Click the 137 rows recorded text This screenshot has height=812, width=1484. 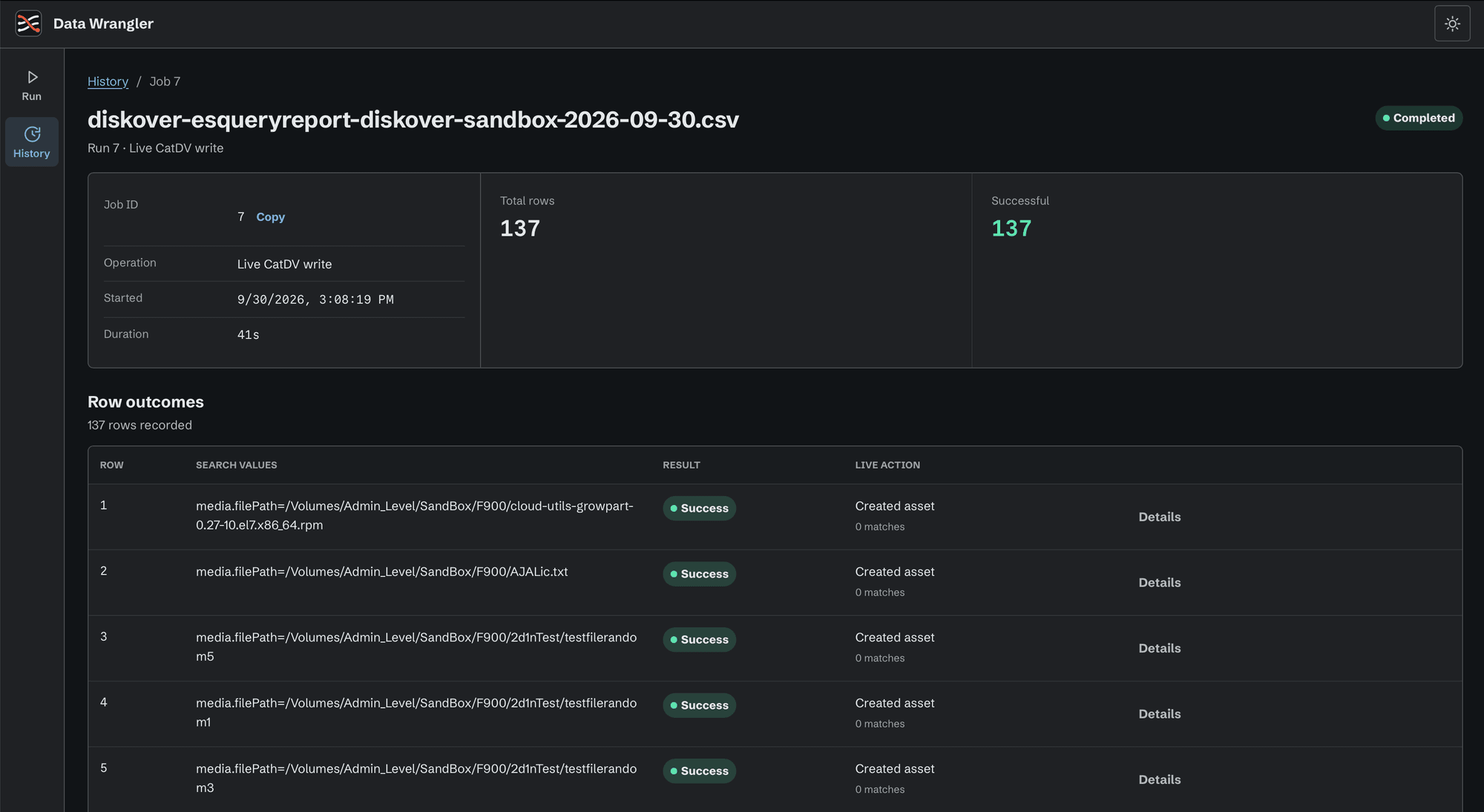139,425
